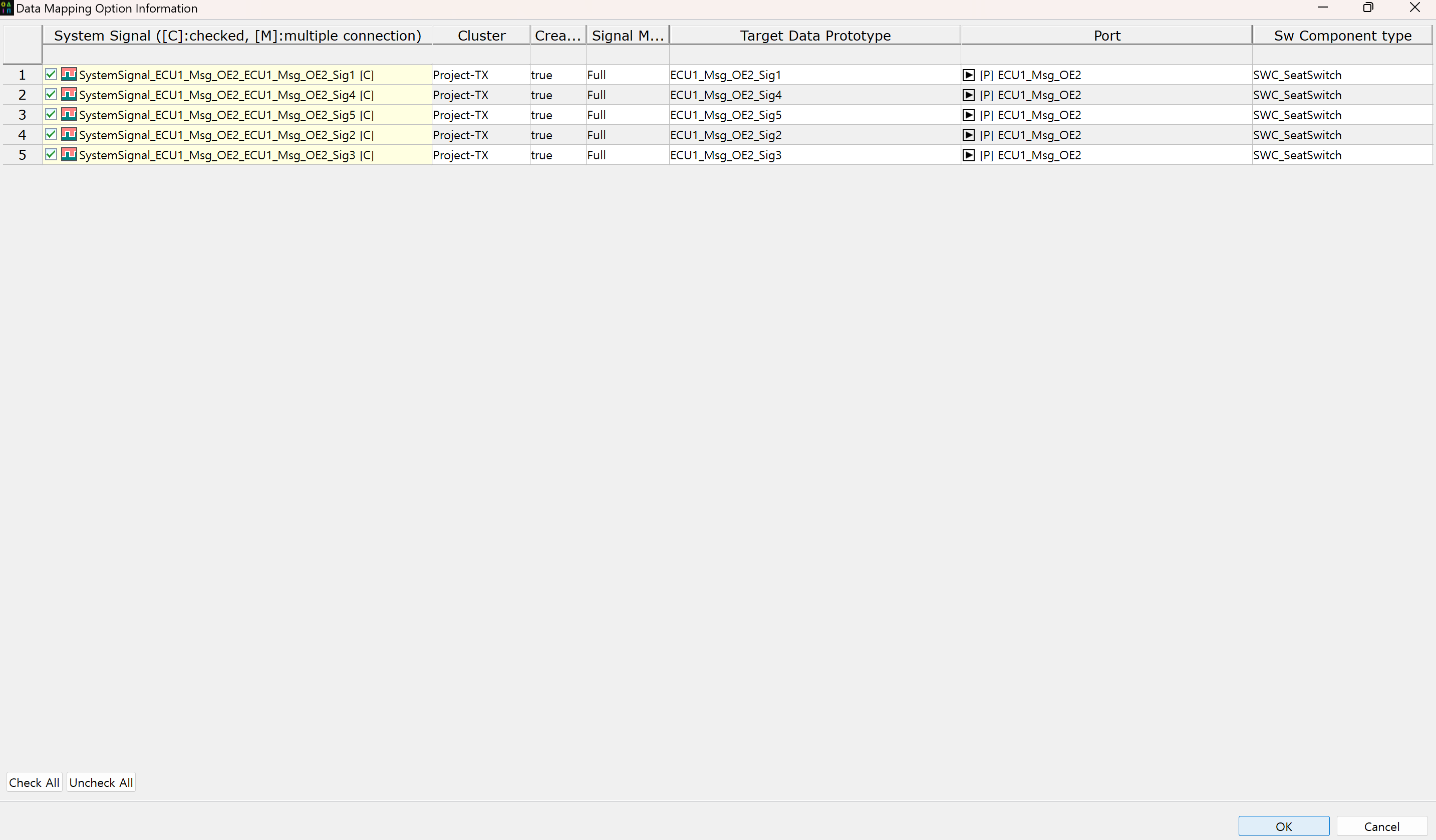This screenshot has height=840, width=1436.
Task: Toggle checkbox for SystemSignal Sig5 row
Action: 51,114
